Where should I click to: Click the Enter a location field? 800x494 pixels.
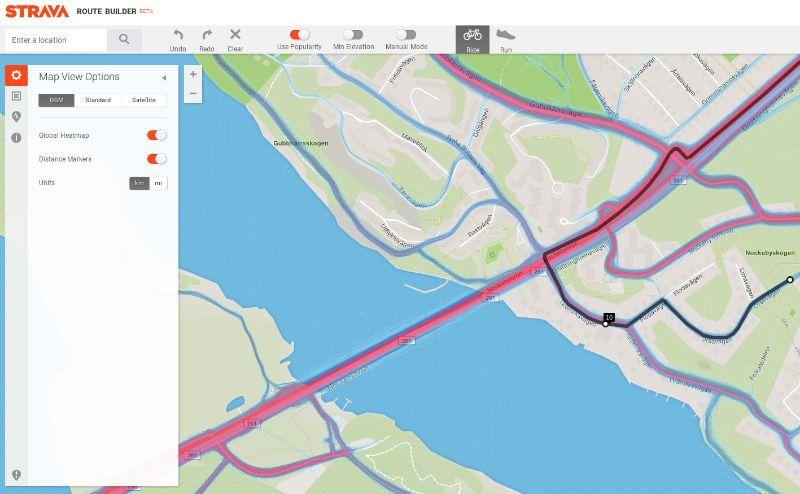click(56, 40)
